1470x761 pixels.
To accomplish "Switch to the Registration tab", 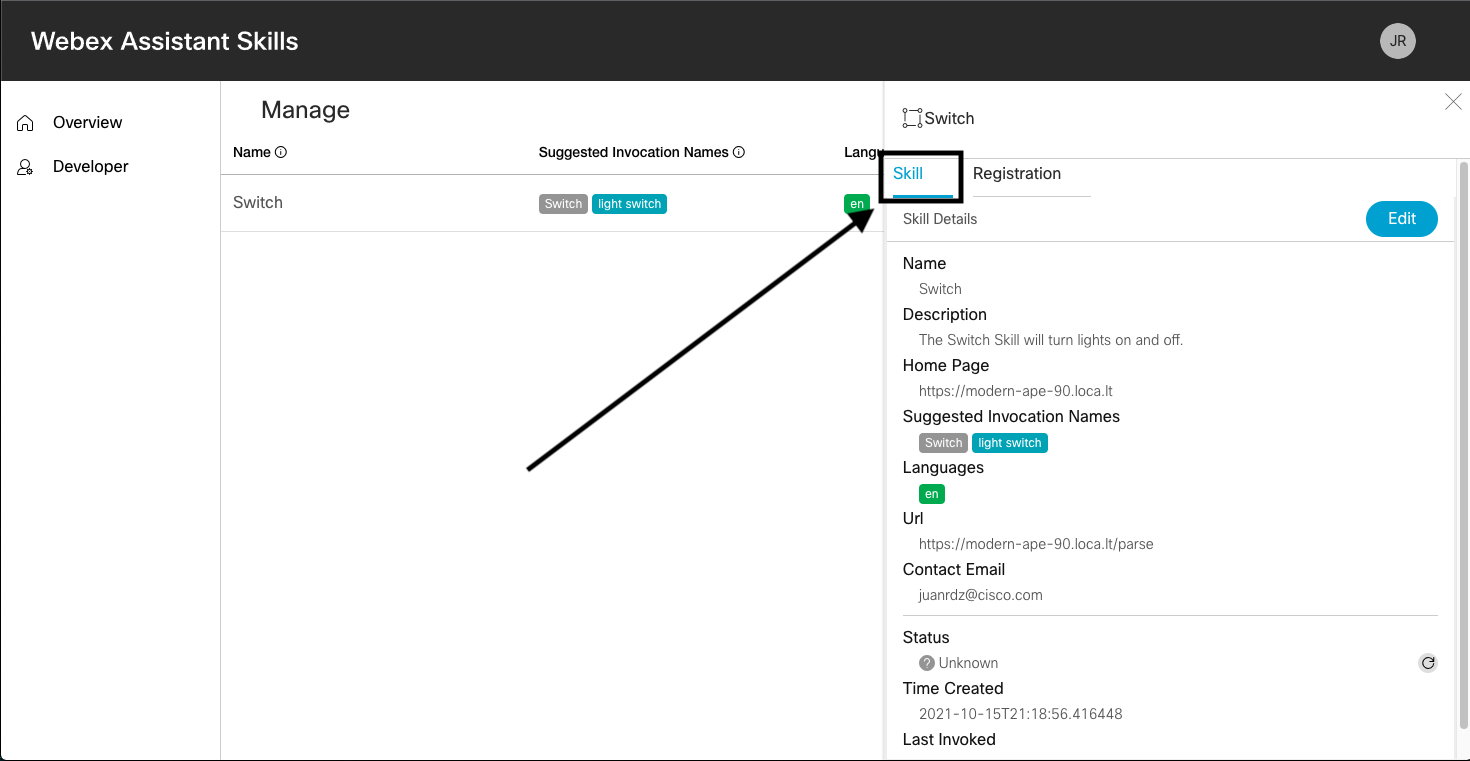I will point(1017,174).
